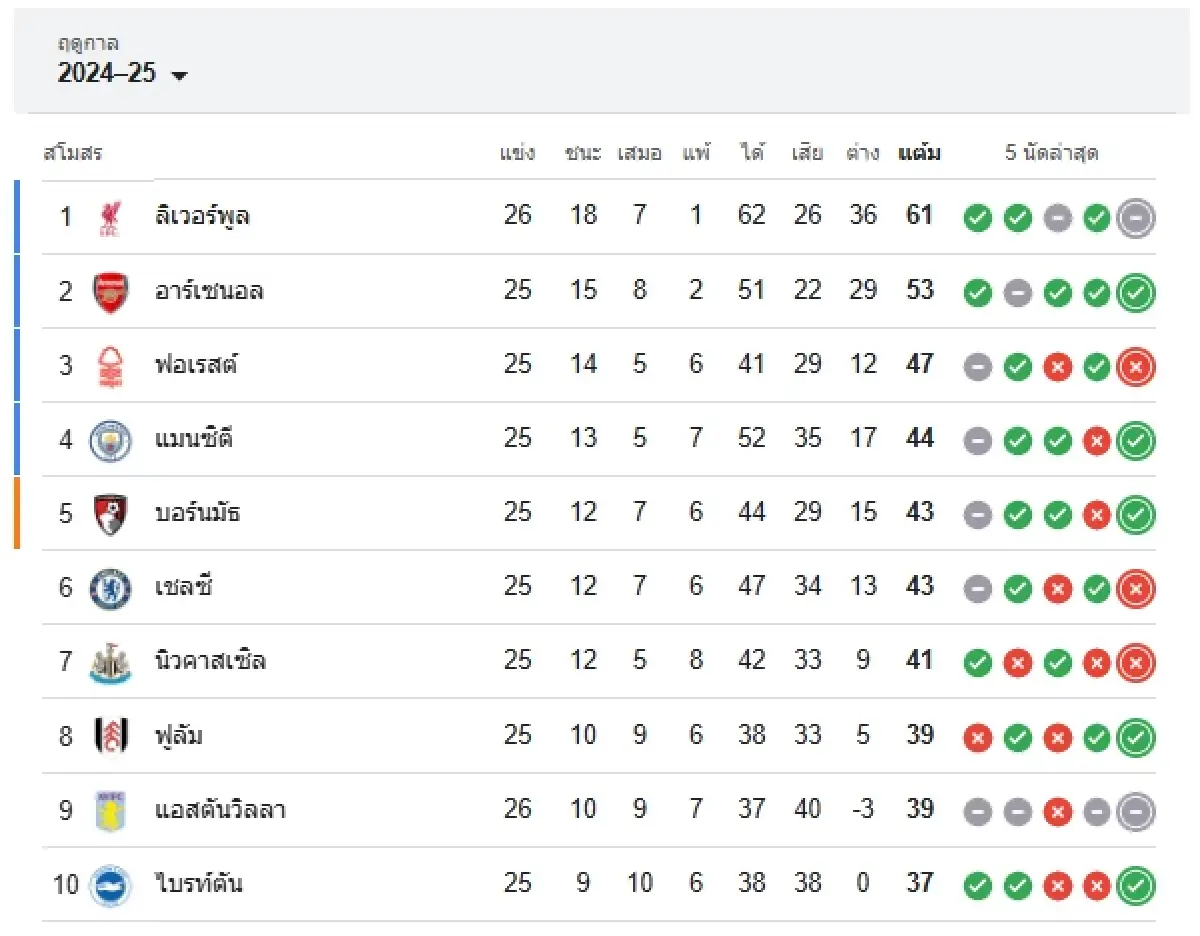
Task: Click the 5 นัดล่าสุด column header
Action: coord(1052,154)
